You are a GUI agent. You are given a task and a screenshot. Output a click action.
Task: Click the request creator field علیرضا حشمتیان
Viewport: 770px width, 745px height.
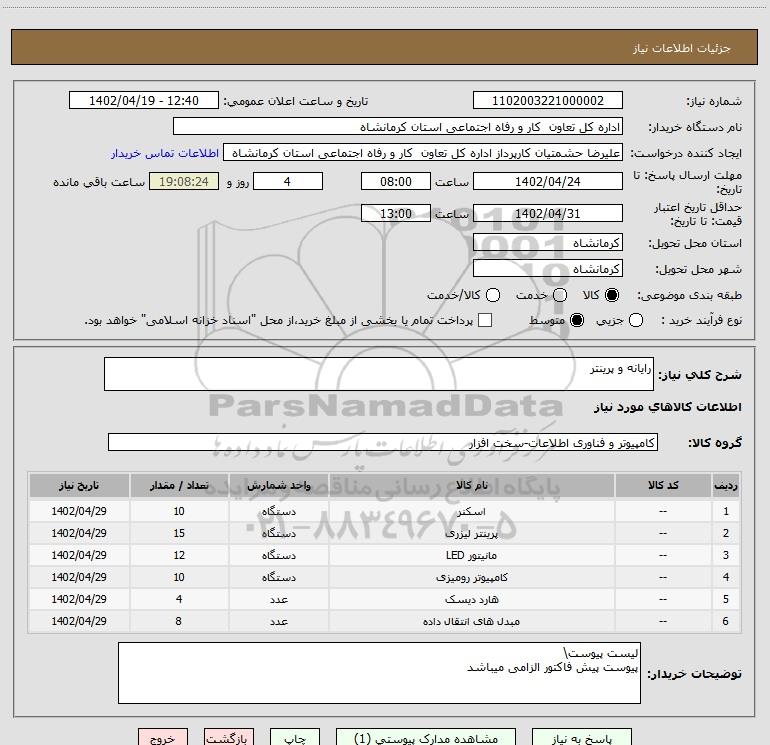coord(423,153)
